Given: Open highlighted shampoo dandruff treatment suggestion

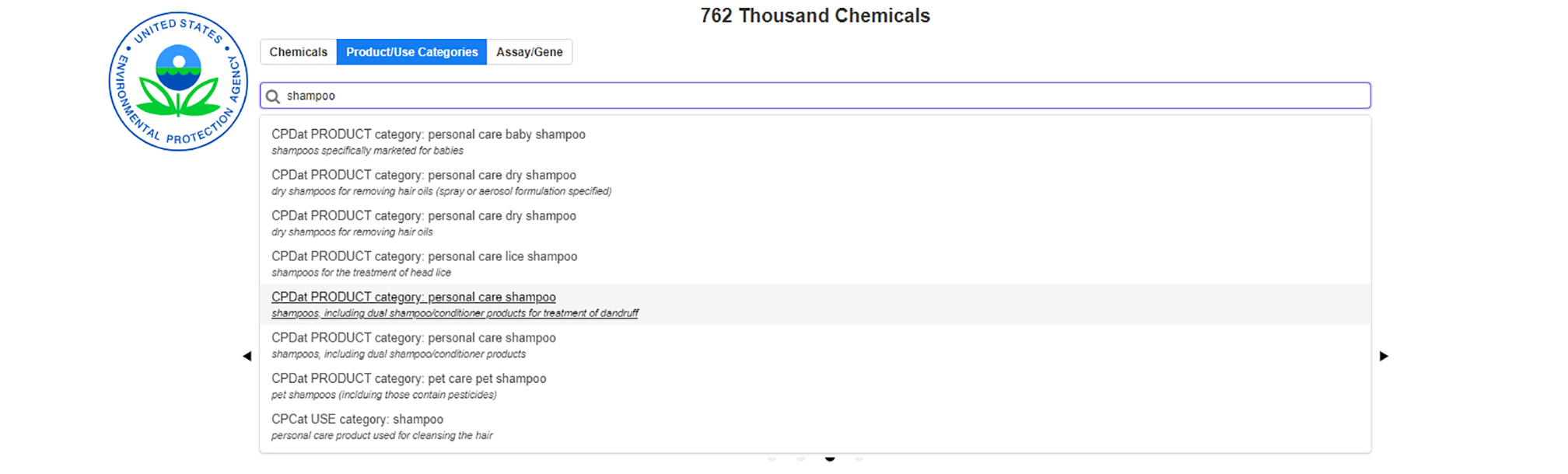Looking at the screenshot, I should point(815,305).
